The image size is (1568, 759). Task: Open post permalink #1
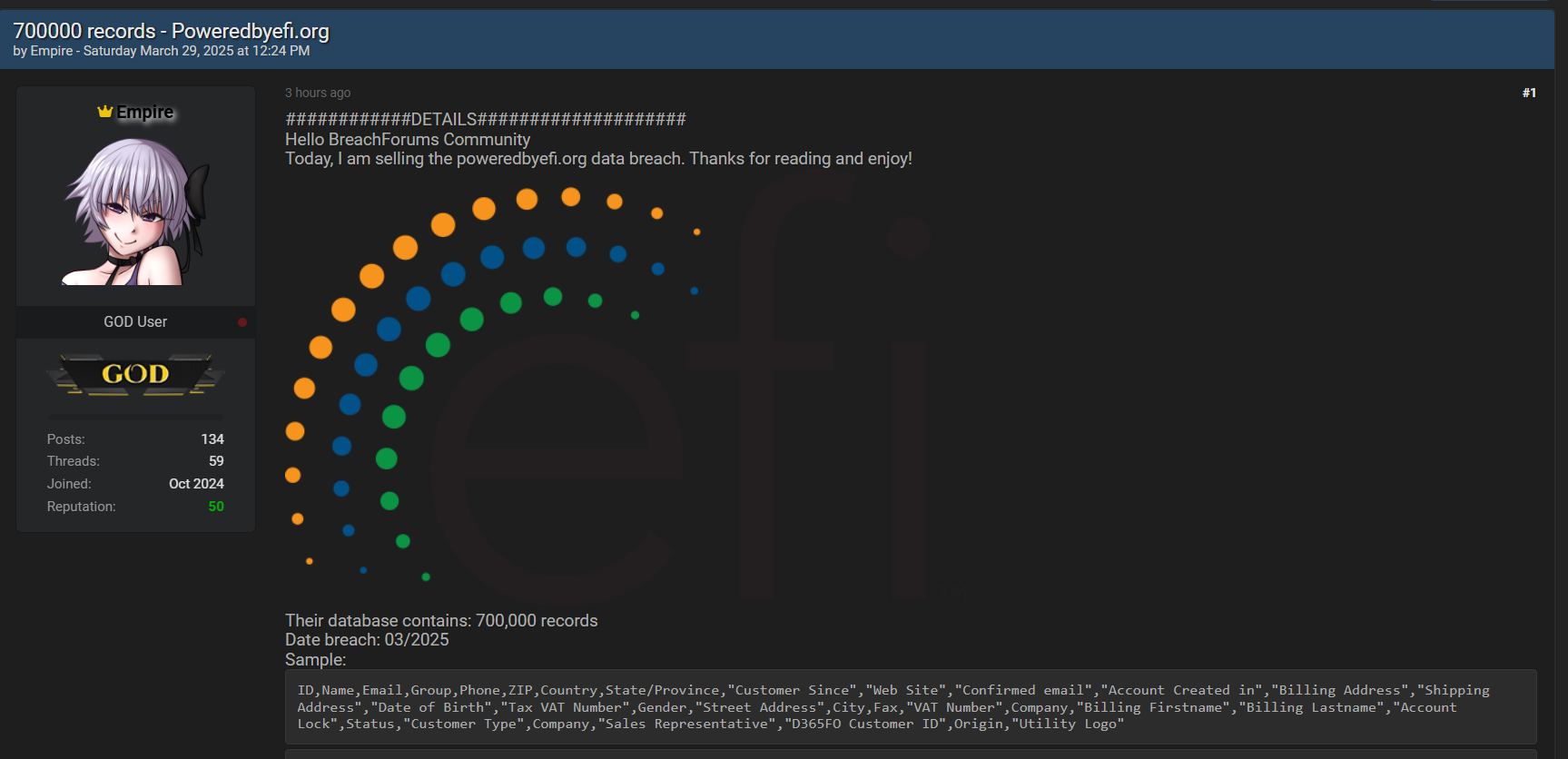[x=1529, y=93]
